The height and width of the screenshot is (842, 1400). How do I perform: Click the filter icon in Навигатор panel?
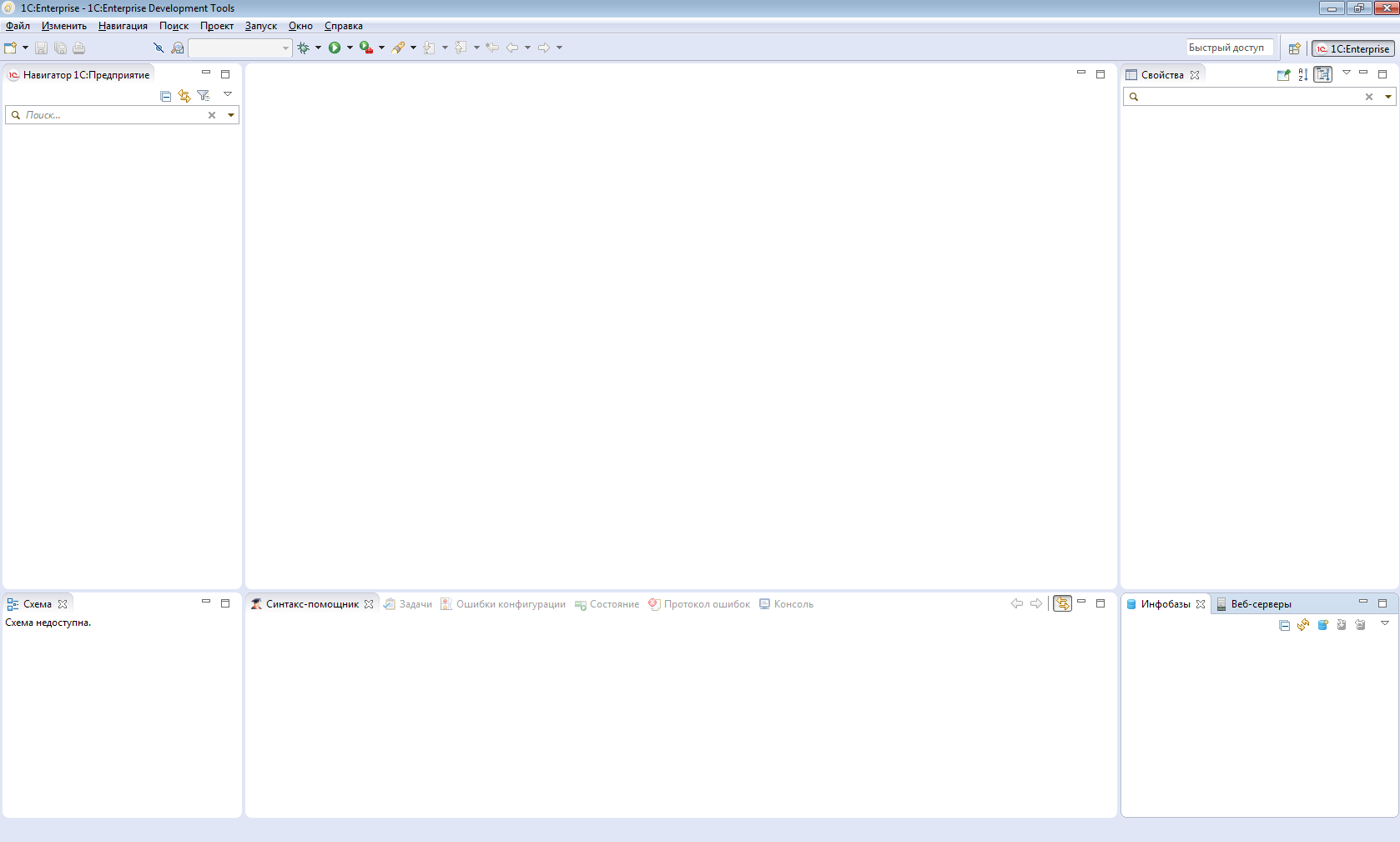pos(204,96)
